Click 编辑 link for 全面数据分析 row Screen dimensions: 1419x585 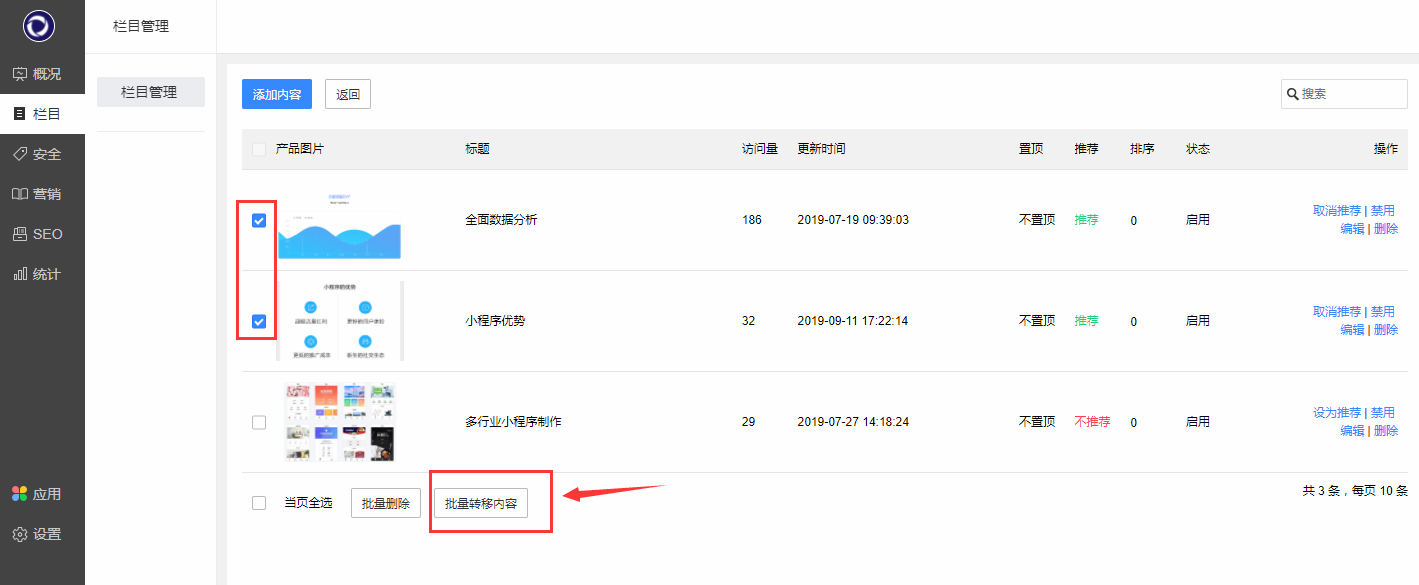tap(1352, 229)
